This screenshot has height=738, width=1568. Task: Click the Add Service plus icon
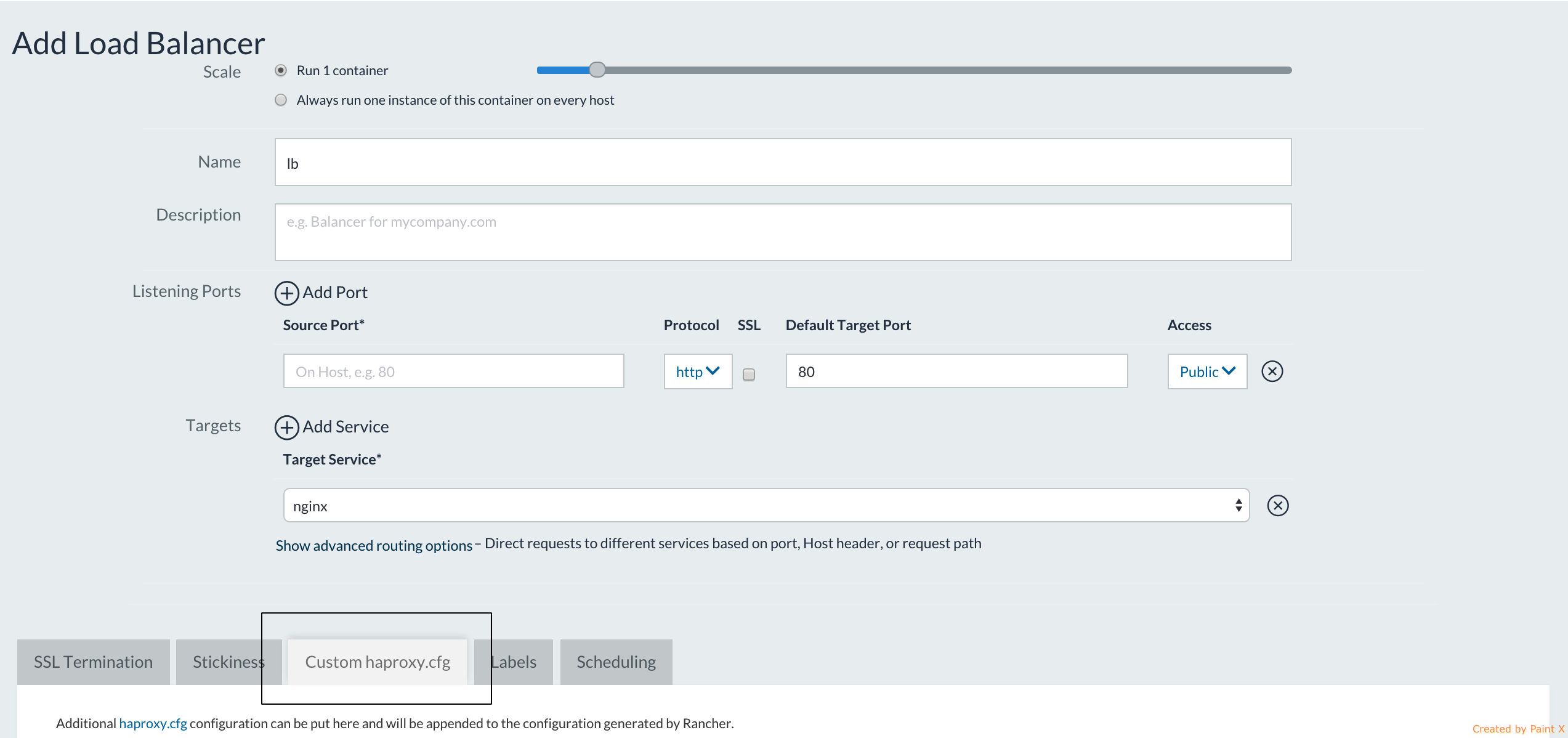(x=286, y=428)
